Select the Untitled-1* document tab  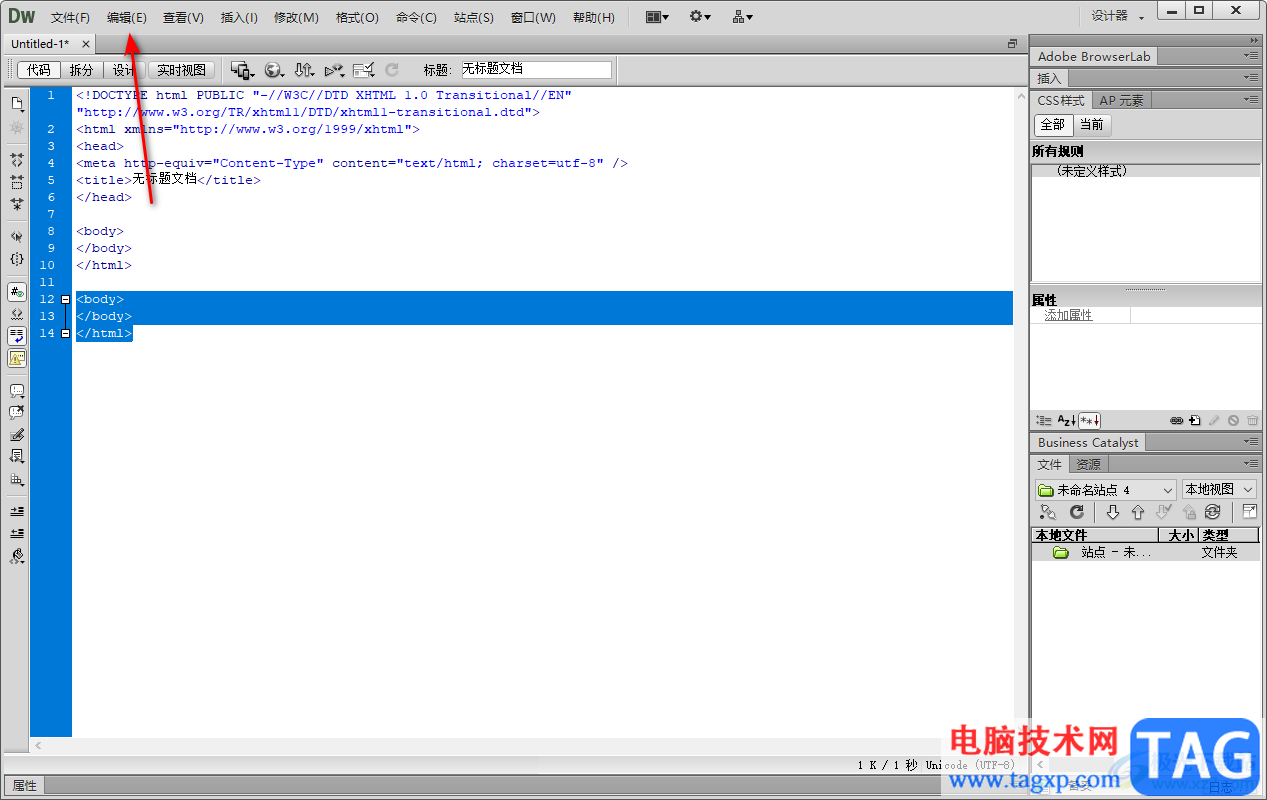[40, 44]
